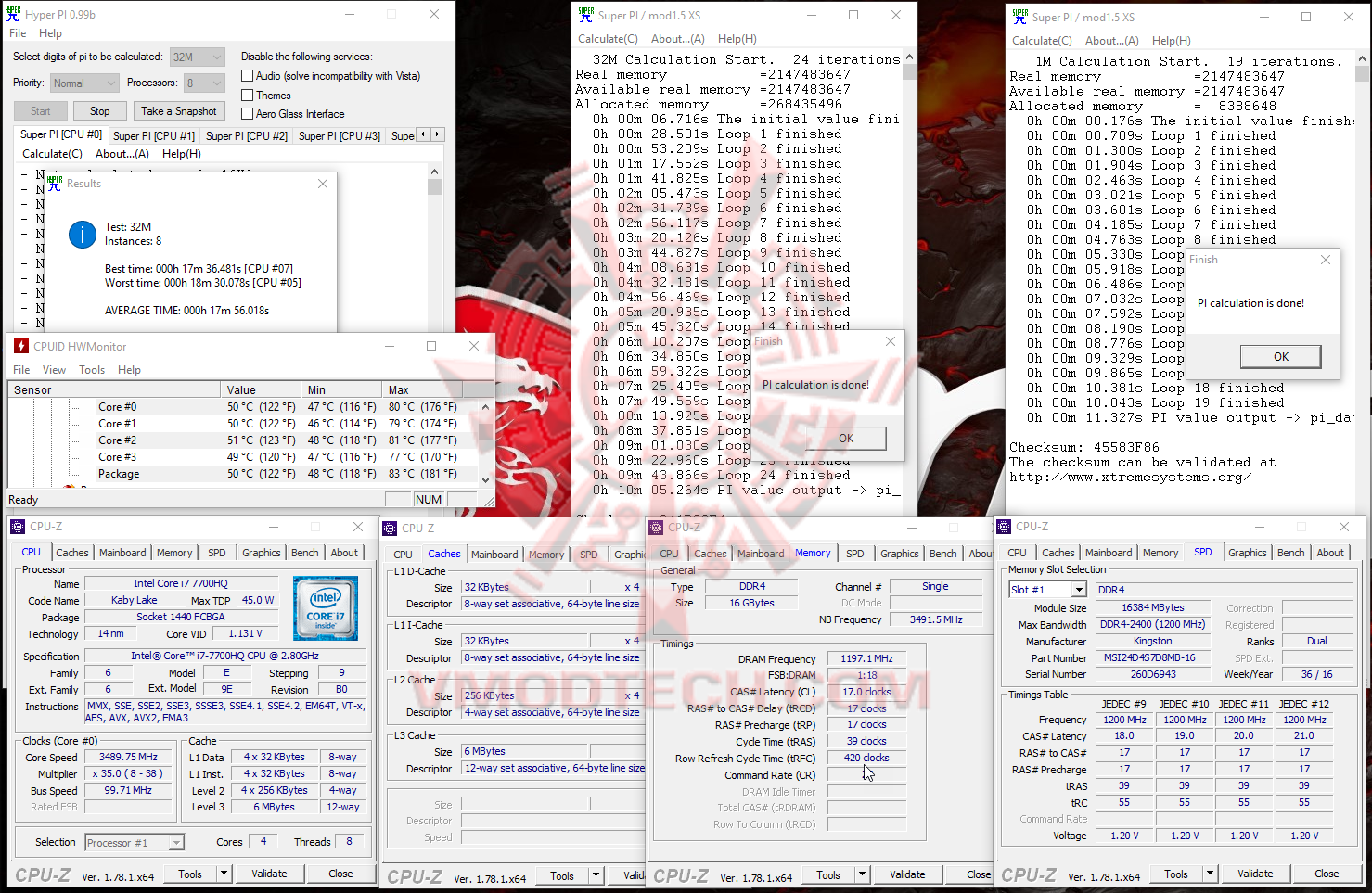
Task: Click OK in the 1M Super PI Finish dialog
Action: click(1281, 357)
